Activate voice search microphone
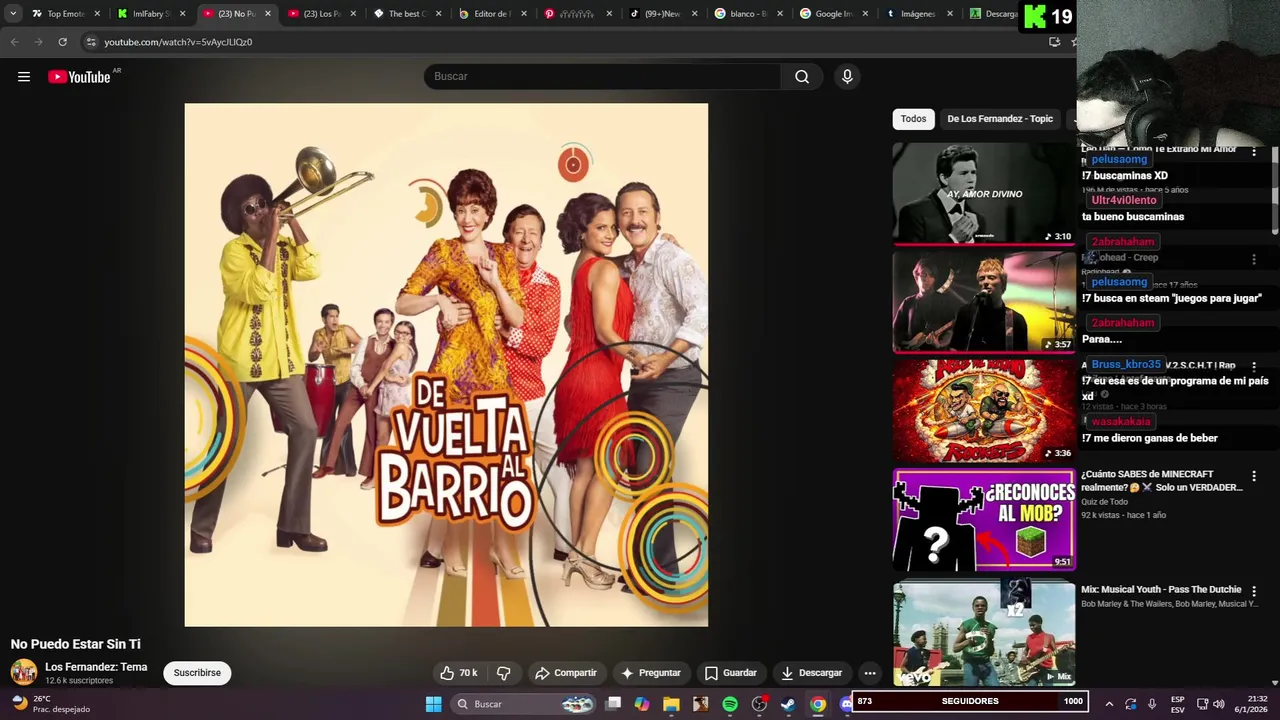1280x720 pixels. click(x=847, y=76)
